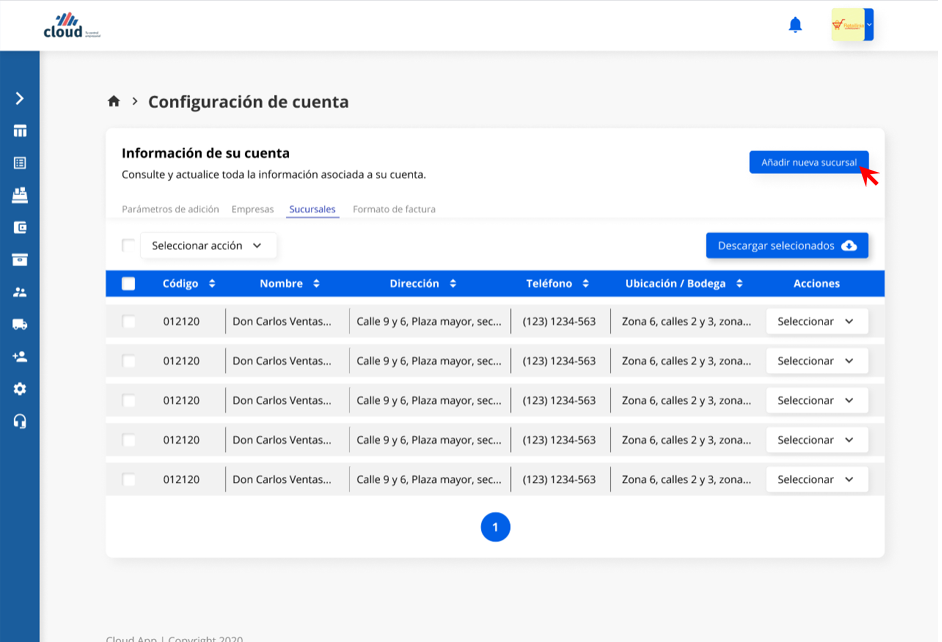
Task: Open the notifications bell
Action: 795,25
